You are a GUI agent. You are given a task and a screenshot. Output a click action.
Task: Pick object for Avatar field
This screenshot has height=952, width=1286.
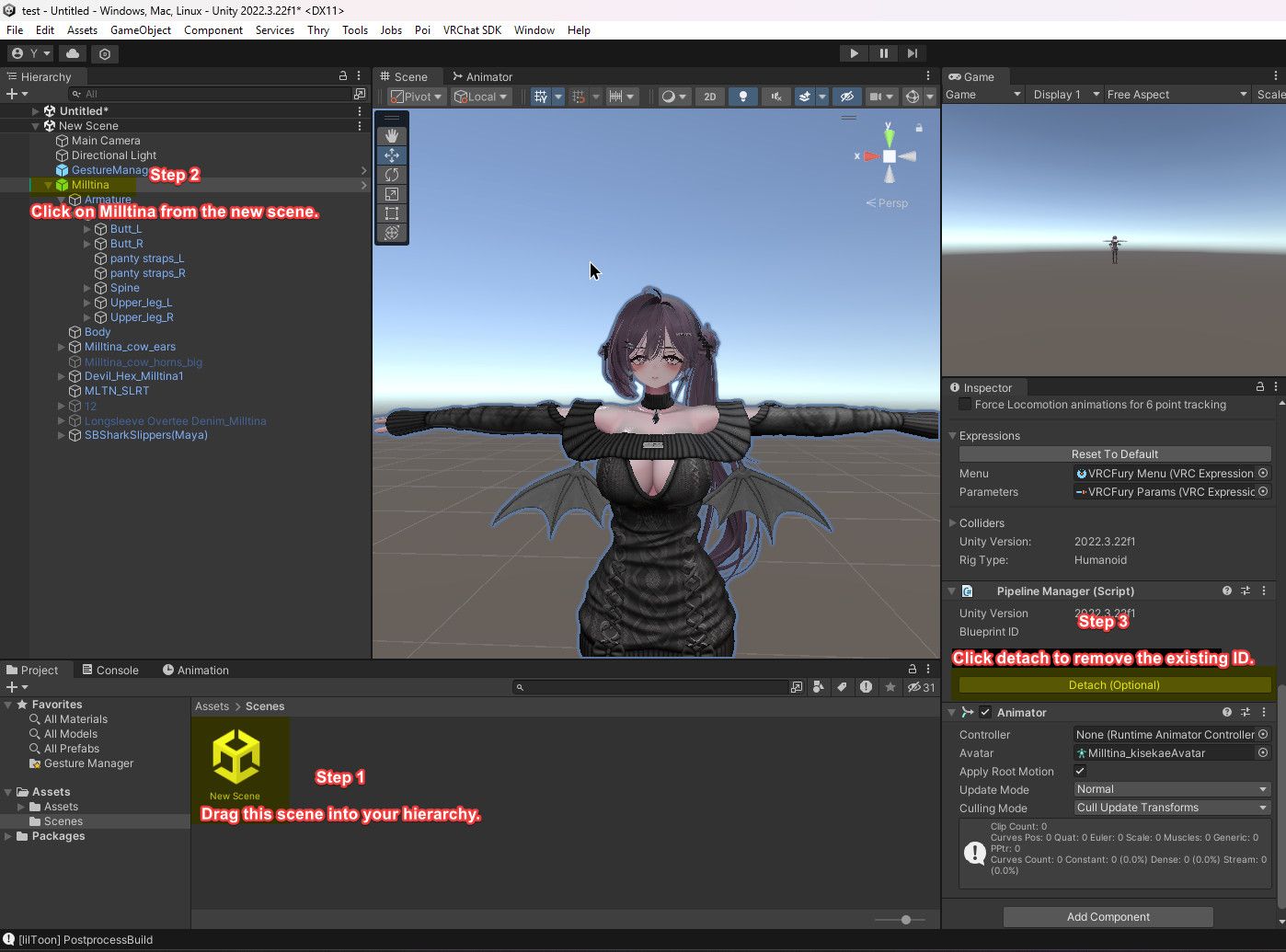1263,752
